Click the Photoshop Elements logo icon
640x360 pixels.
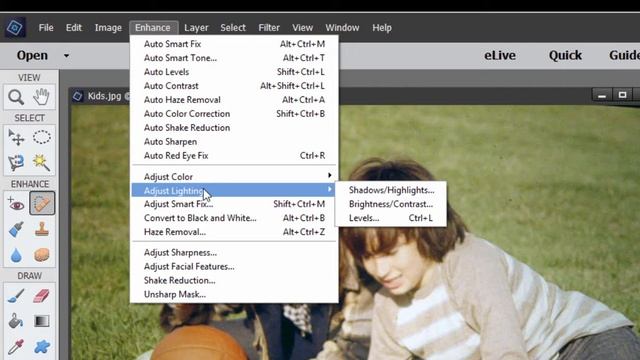coord(16,28)
